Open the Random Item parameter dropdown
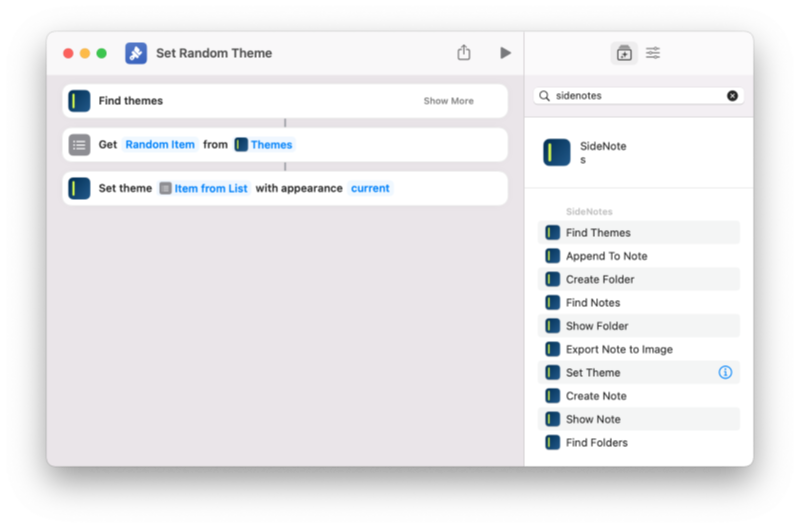The image size is (800, 528). (160, 145)
